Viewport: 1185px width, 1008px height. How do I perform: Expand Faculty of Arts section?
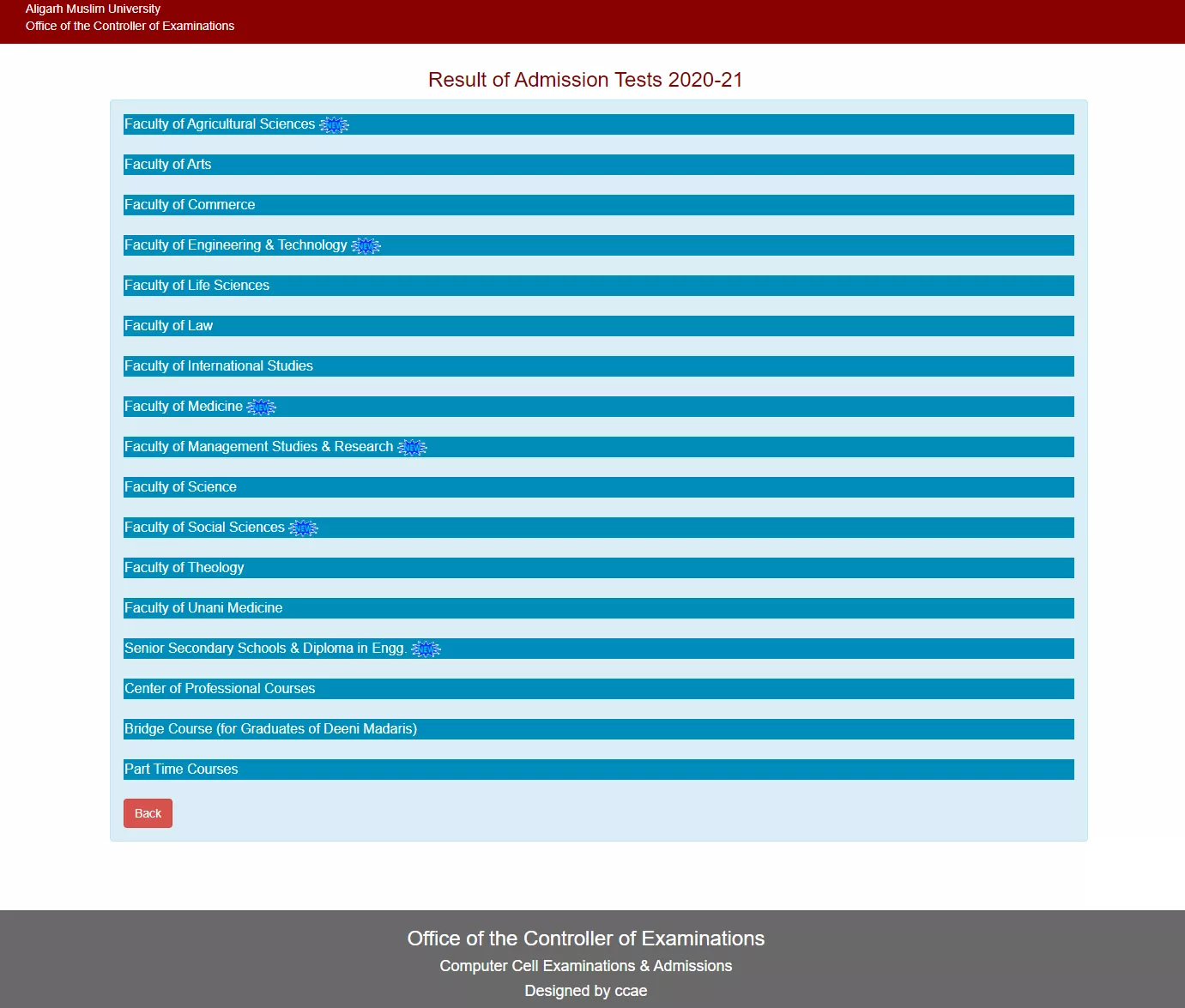(x=168, y=165)
